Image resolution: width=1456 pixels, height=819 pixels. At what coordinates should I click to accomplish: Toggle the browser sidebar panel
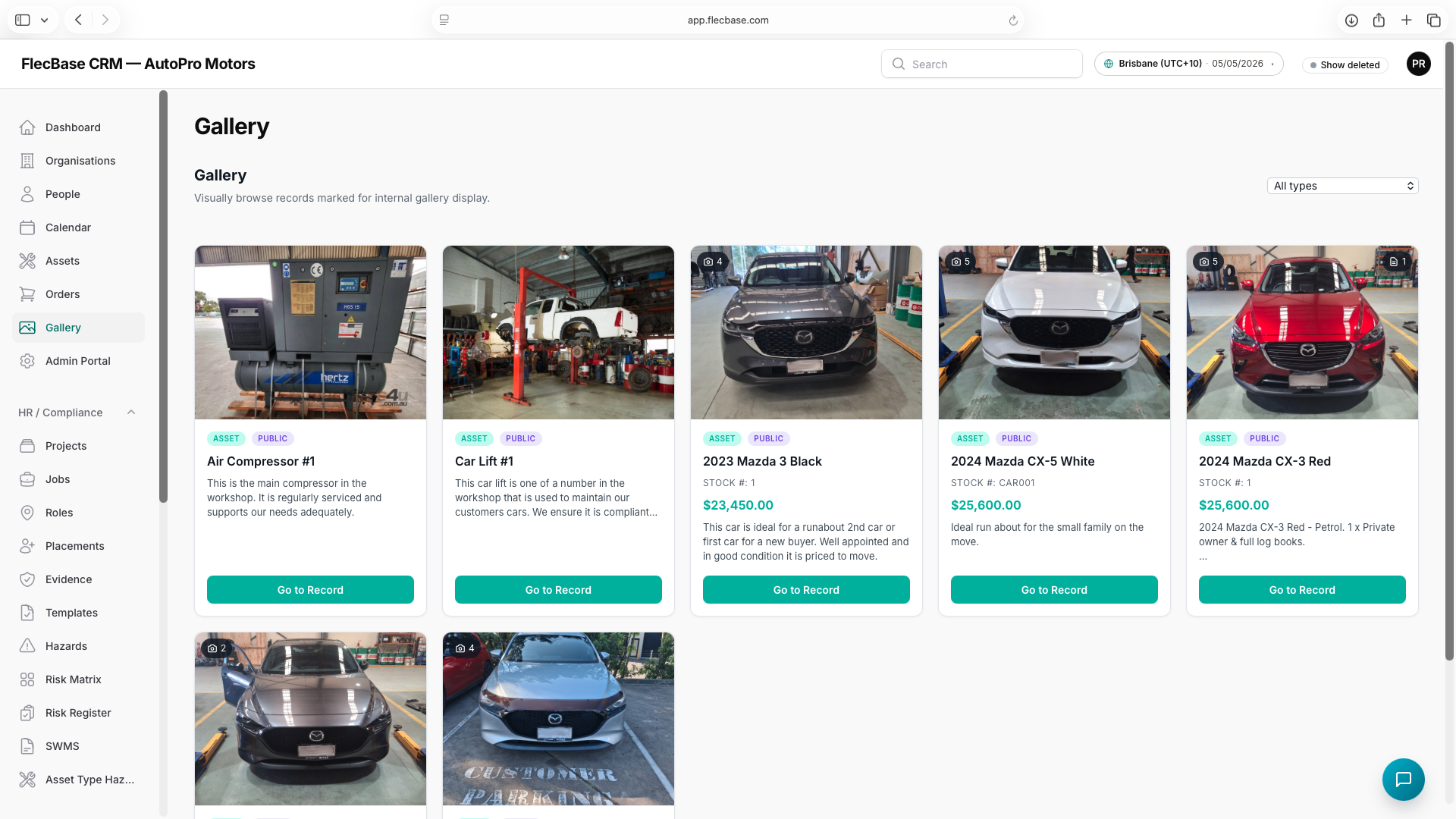click(23, 20)
